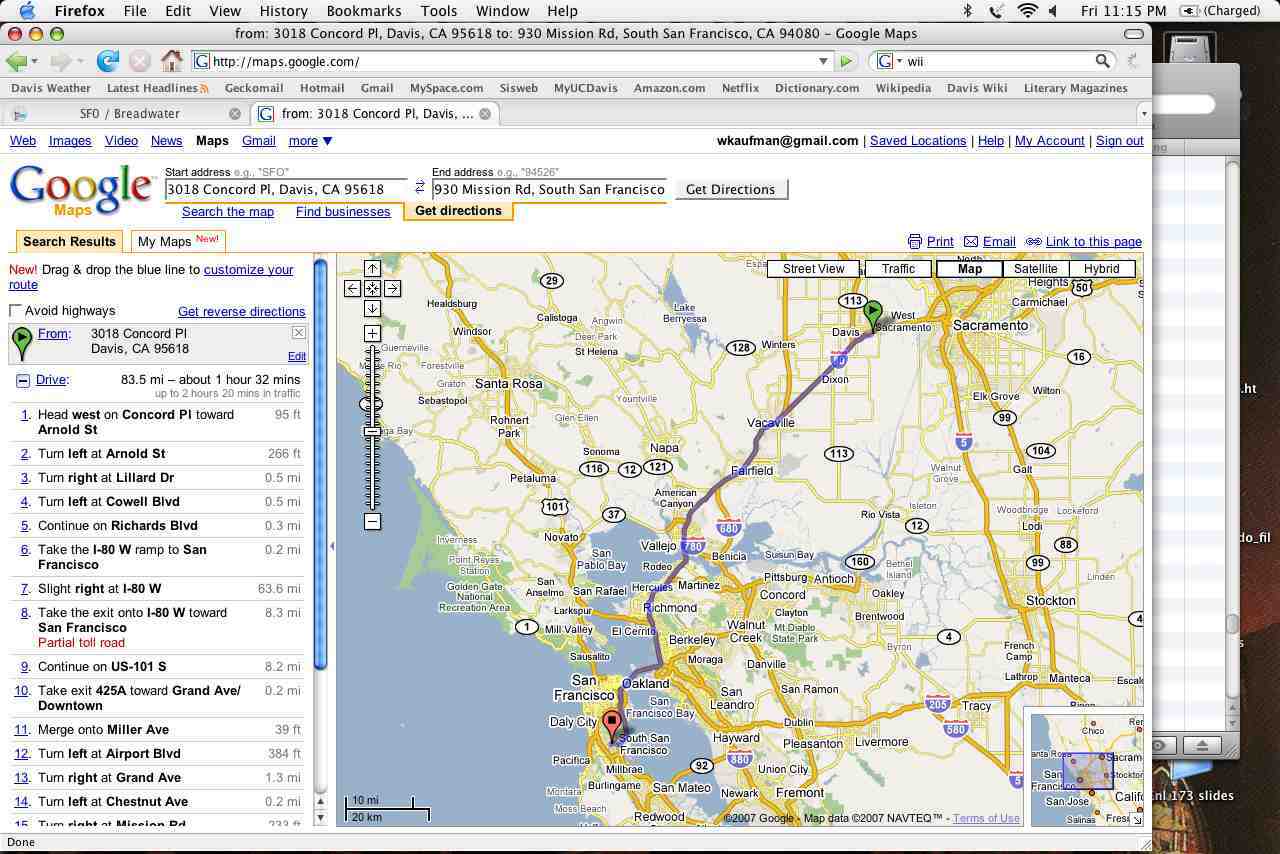Click the Firefox reload page button
The height and width of the screenshot is (854, 1280).
[107, 61]
